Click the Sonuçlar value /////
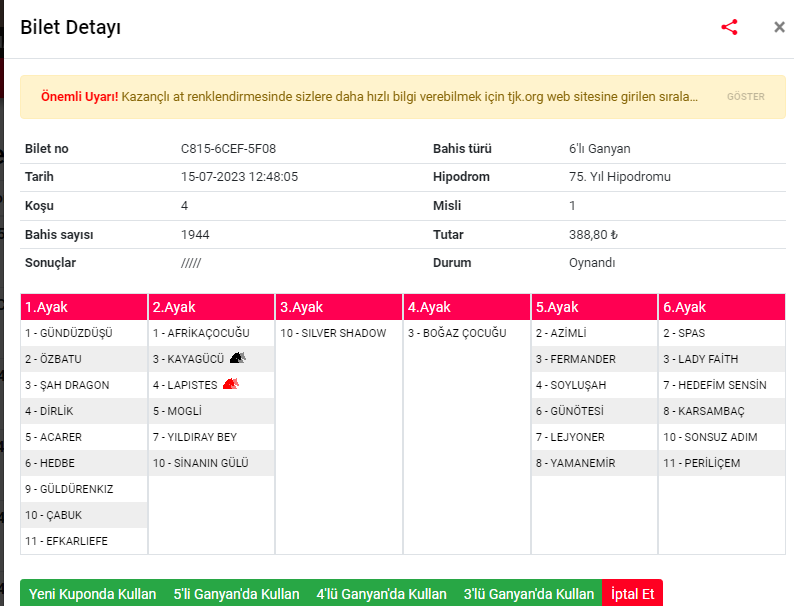 coord(191,263)
